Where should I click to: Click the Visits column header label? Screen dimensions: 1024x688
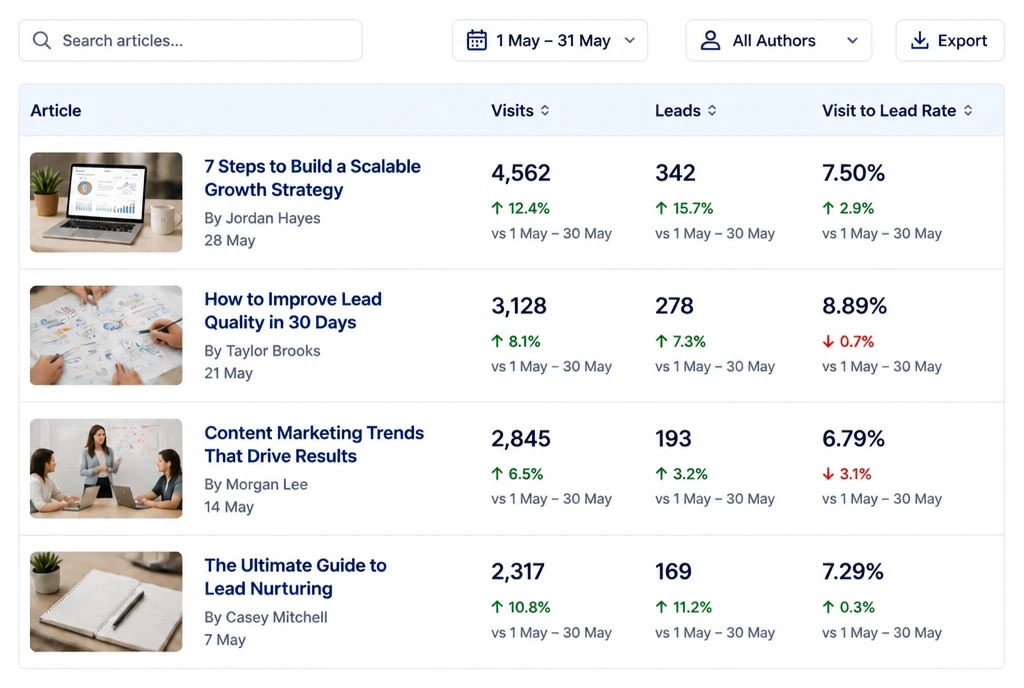click(512, 110)
